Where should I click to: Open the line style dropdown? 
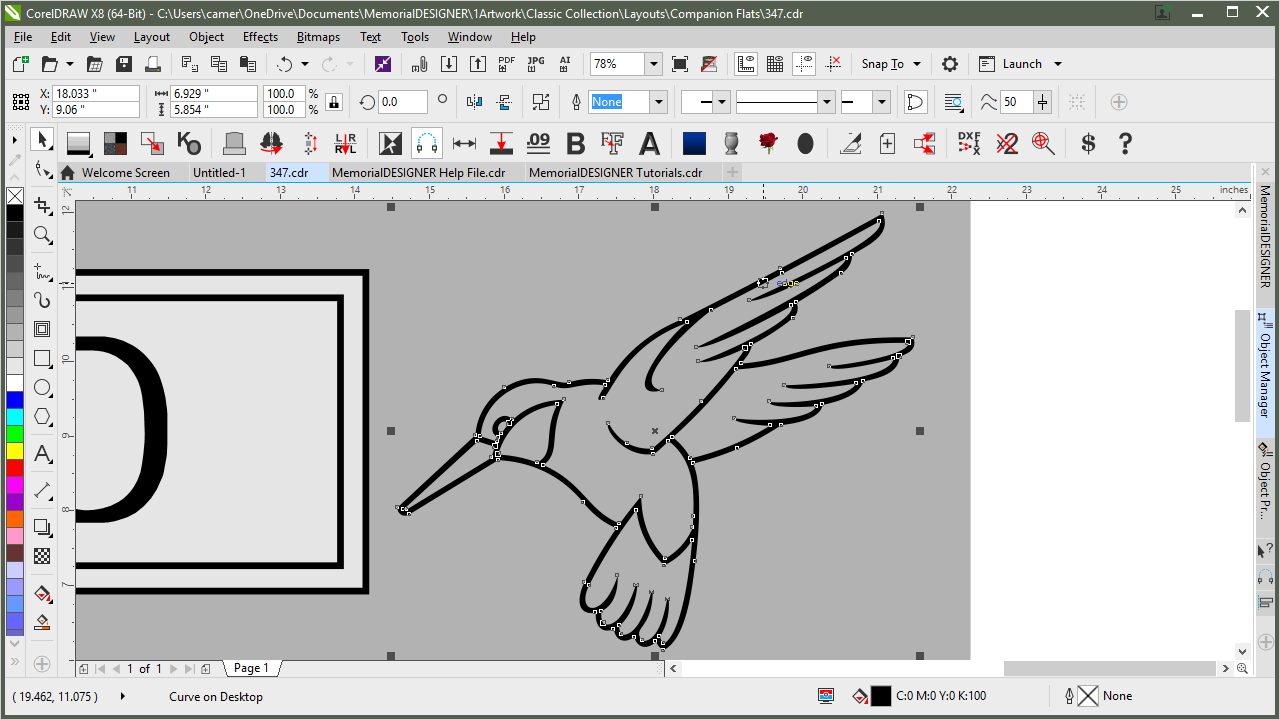(x=826, y=102)
